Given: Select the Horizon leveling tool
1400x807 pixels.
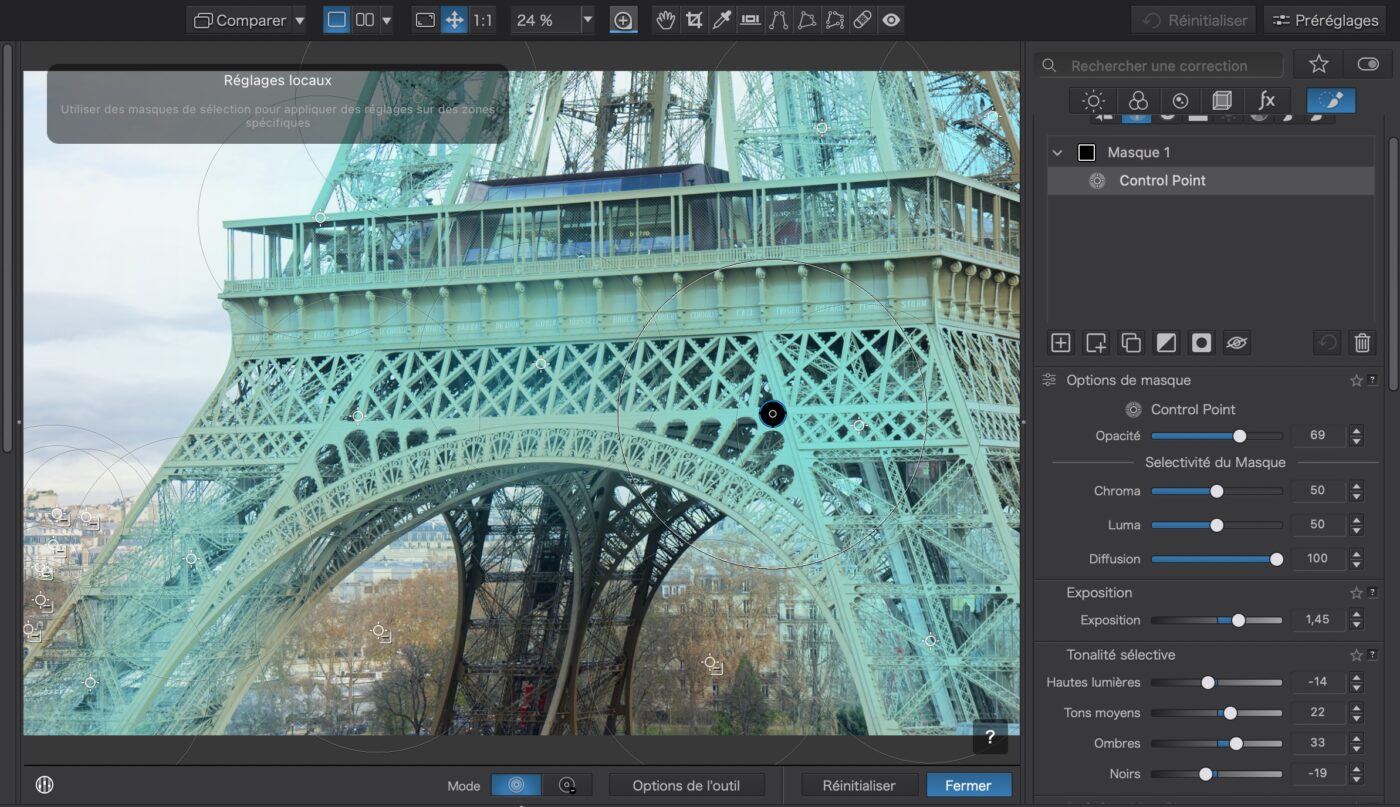Looking at the screenshot, I should [x=750, y=20].
